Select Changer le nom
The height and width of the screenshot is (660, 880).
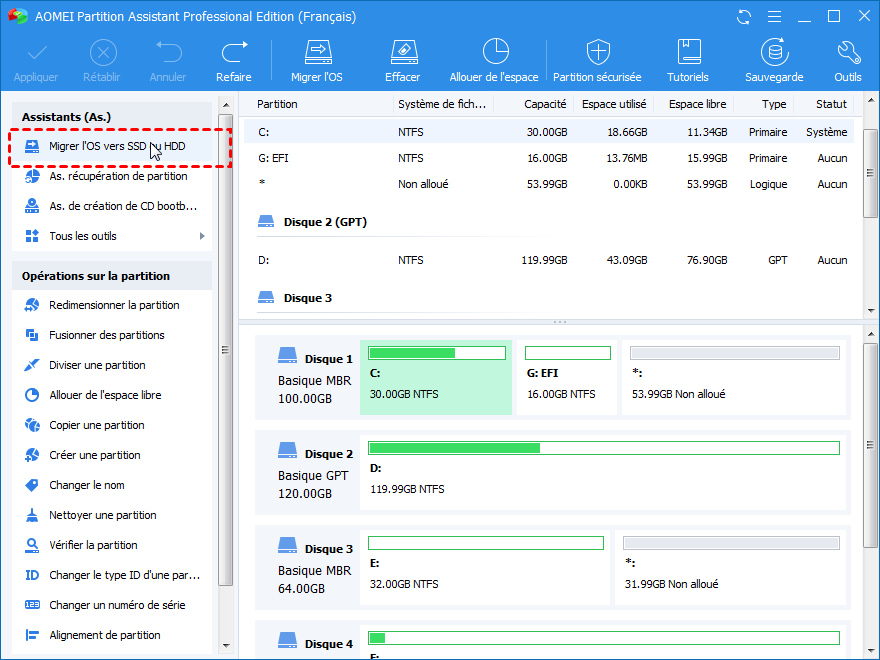111,485
